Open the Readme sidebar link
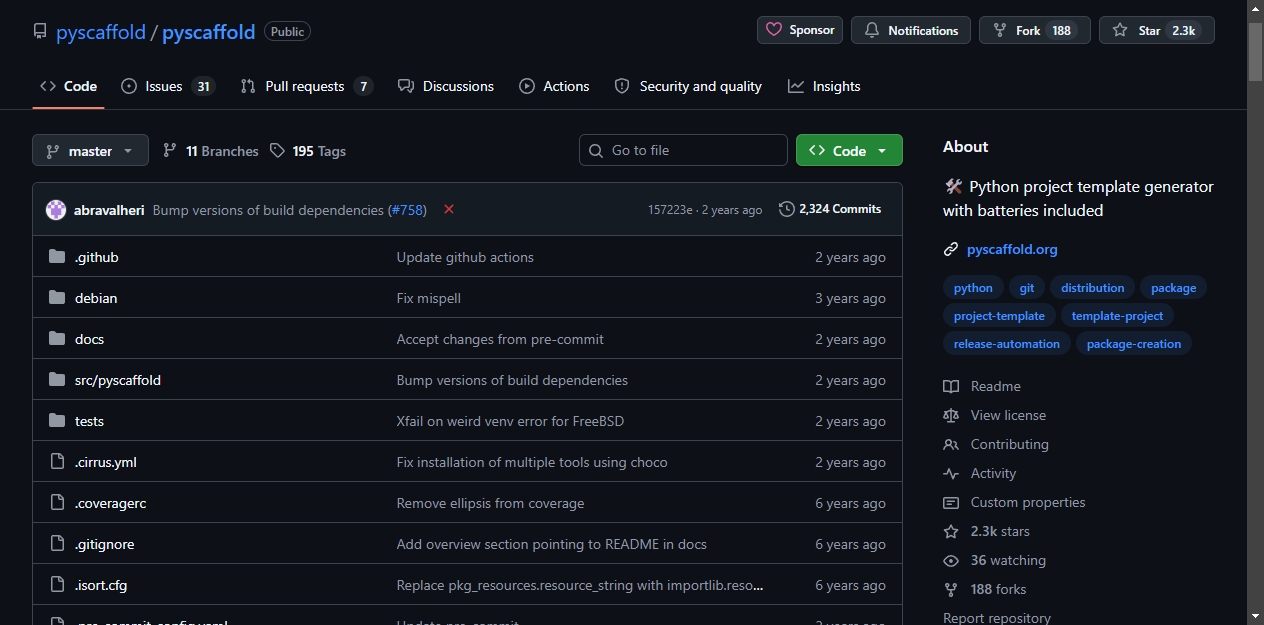This screenshot has width=1264, height=625. [982, 386]
